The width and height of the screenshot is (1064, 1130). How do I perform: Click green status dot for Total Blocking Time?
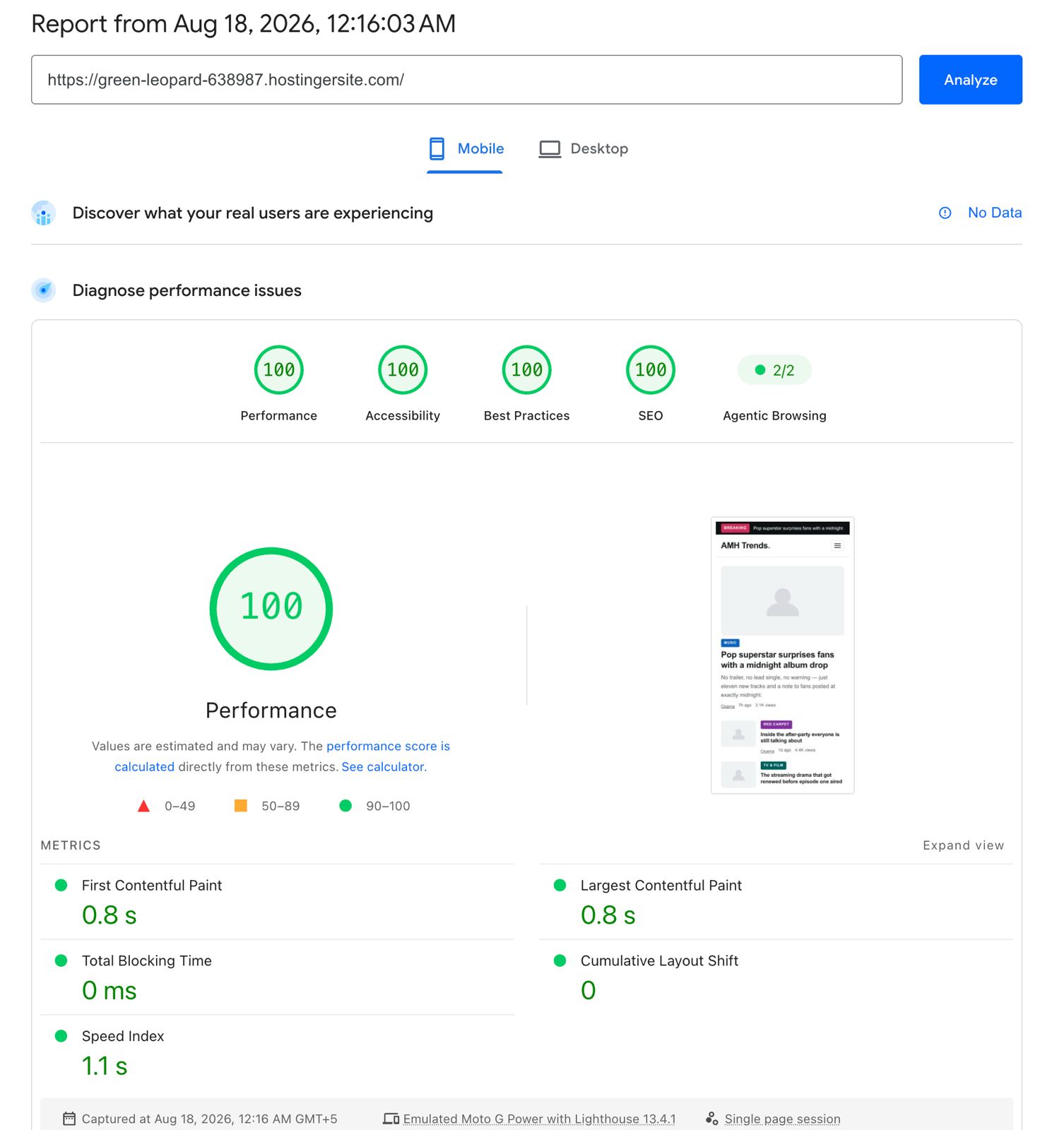click(61, 961)
